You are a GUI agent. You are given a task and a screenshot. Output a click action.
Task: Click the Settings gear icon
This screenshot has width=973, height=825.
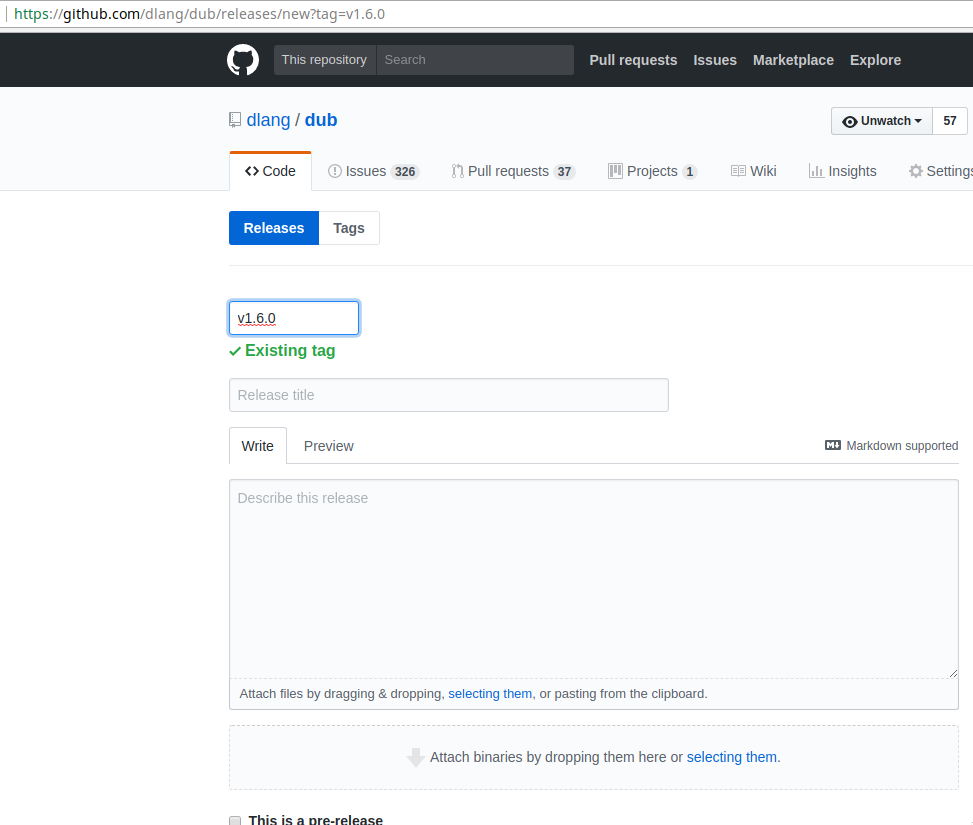tap(916, 171)
